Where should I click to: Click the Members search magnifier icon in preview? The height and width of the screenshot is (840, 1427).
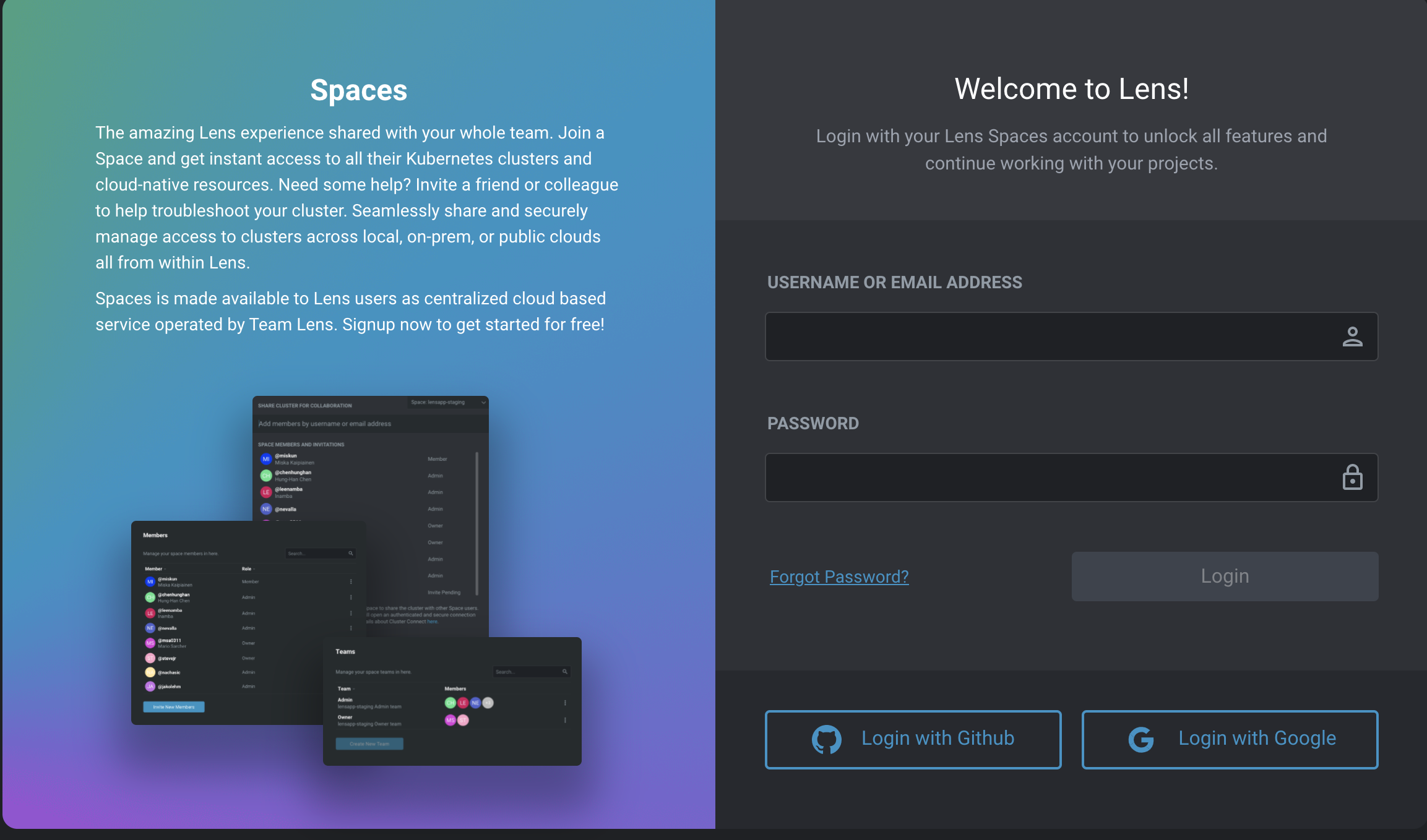350,554
